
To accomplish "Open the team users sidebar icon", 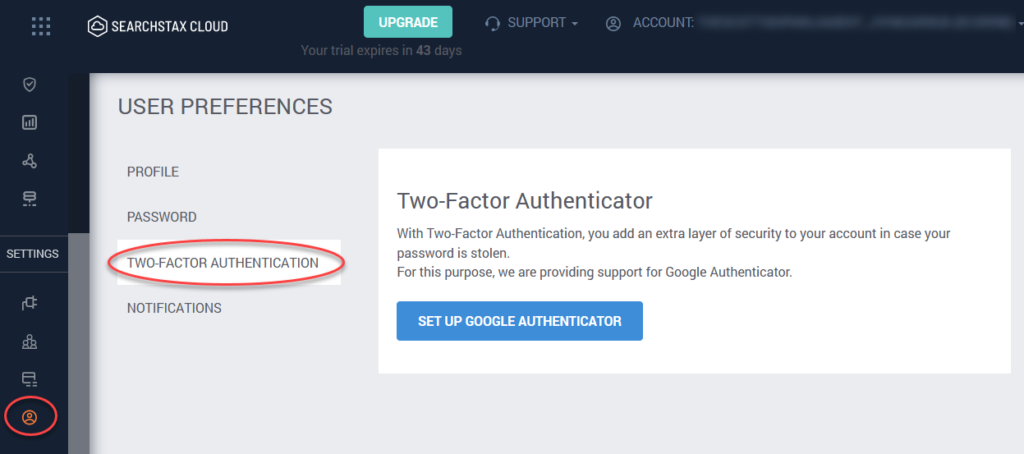I will click(x=29, y=340).
